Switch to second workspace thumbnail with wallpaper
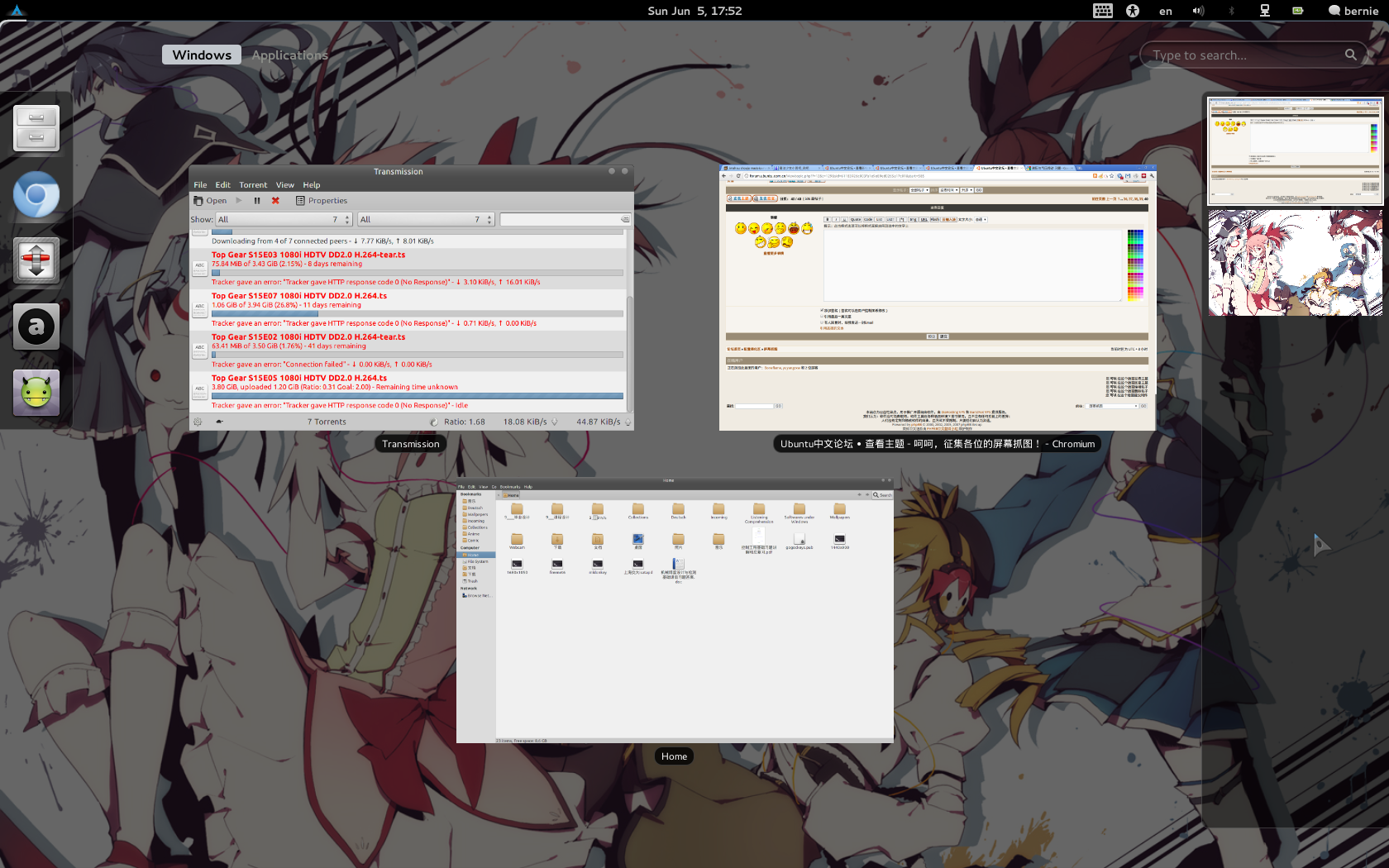Viewport: 1389px width, 868px height. pyautogui.click(x=1296, y=263)
